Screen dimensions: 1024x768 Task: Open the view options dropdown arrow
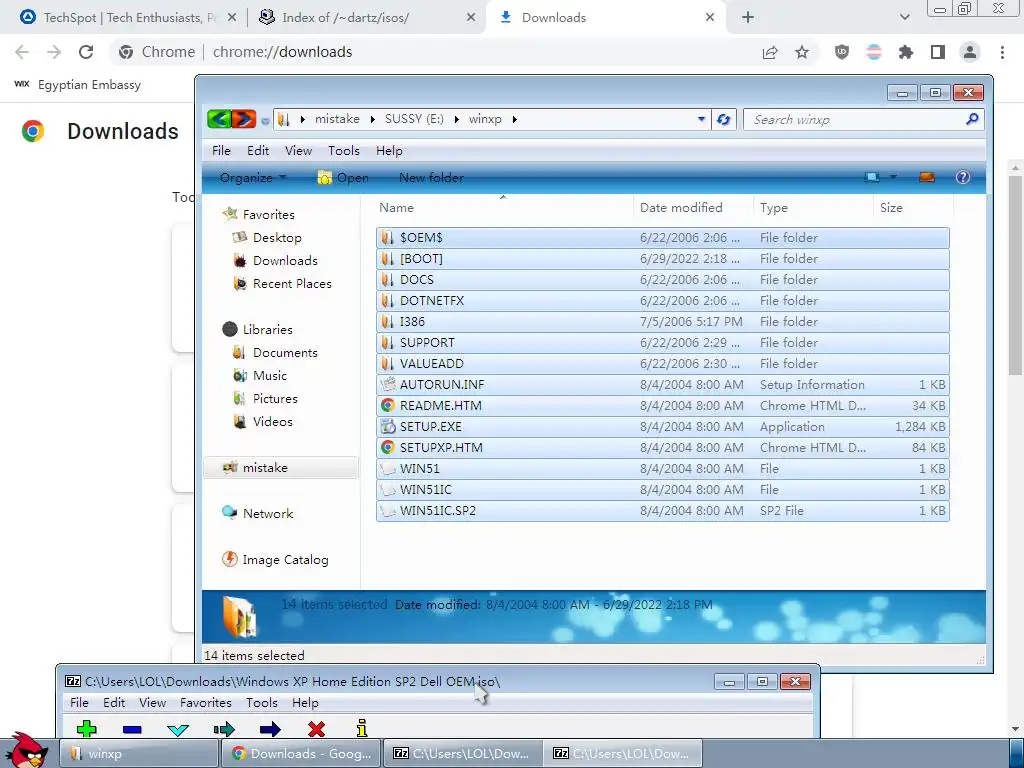(893, 177)
